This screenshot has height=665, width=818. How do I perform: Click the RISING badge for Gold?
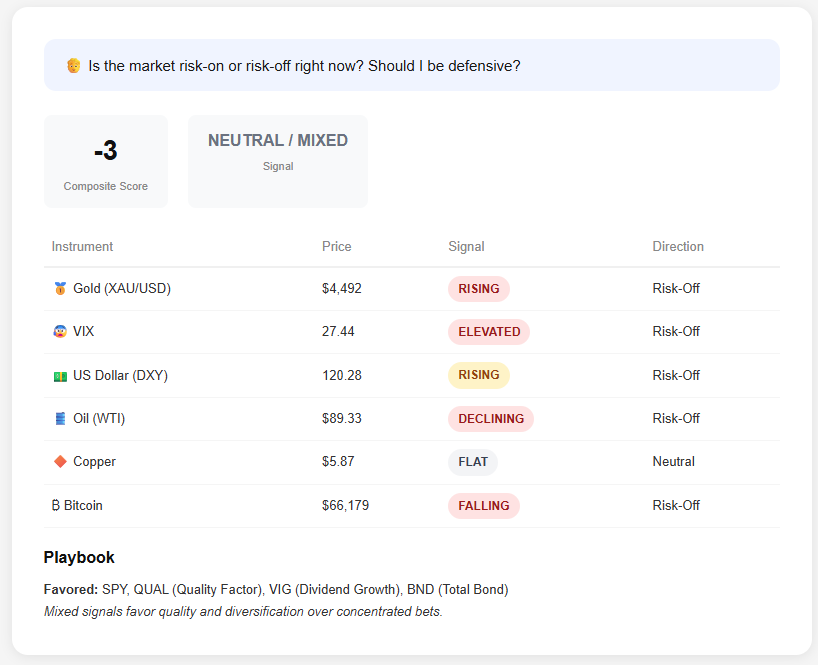(x=479, y=288)
